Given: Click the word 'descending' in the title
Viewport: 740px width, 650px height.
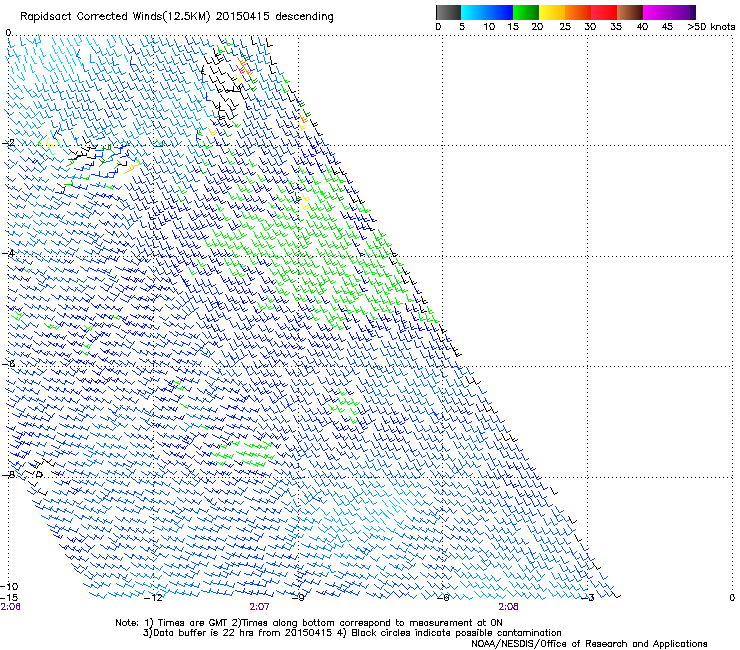Looking at the screenshot, I should point(304,17).
